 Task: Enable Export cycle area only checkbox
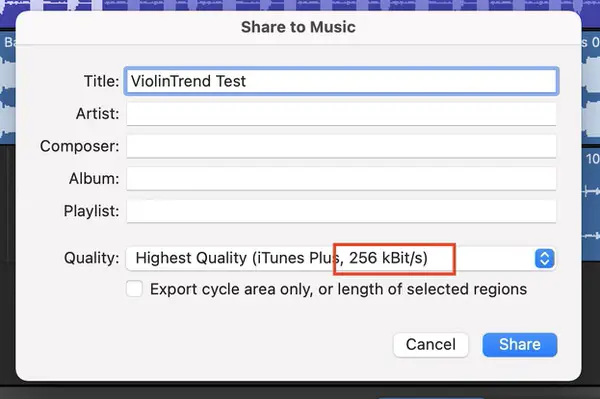pos(134,289)
